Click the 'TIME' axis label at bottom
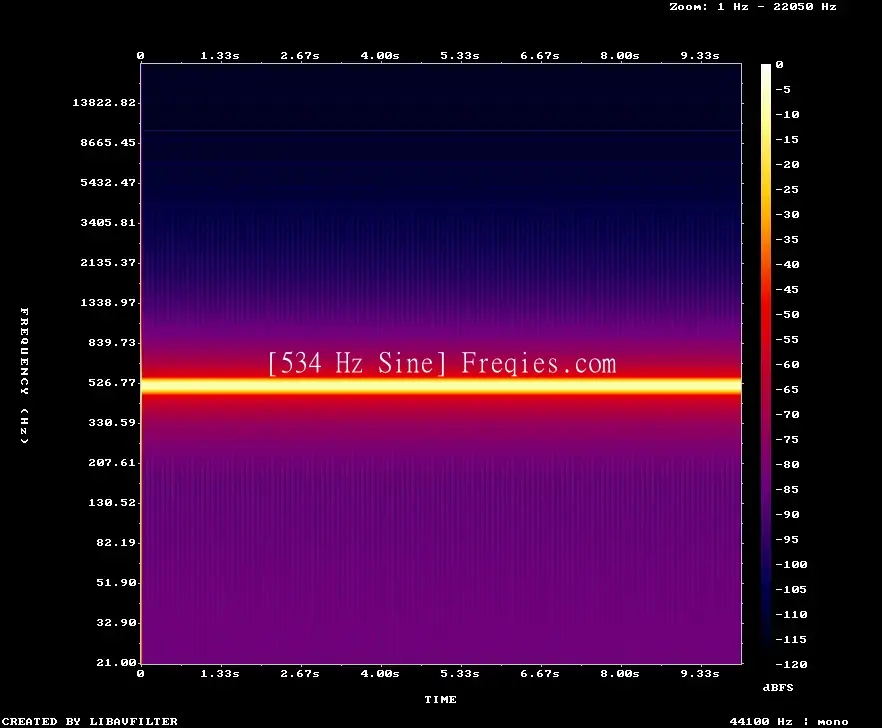The width and height of the screenshot is (882, 728). point(440,699)
